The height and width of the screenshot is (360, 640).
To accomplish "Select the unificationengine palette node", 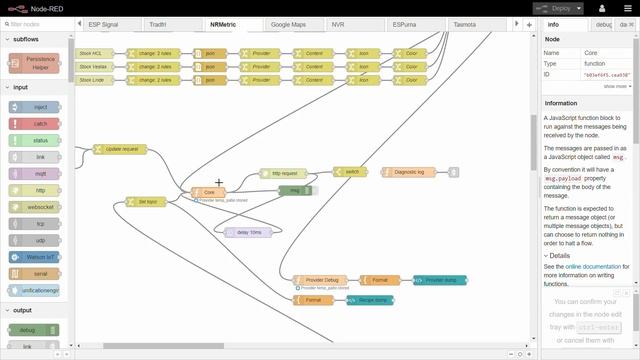I will 34,291.
